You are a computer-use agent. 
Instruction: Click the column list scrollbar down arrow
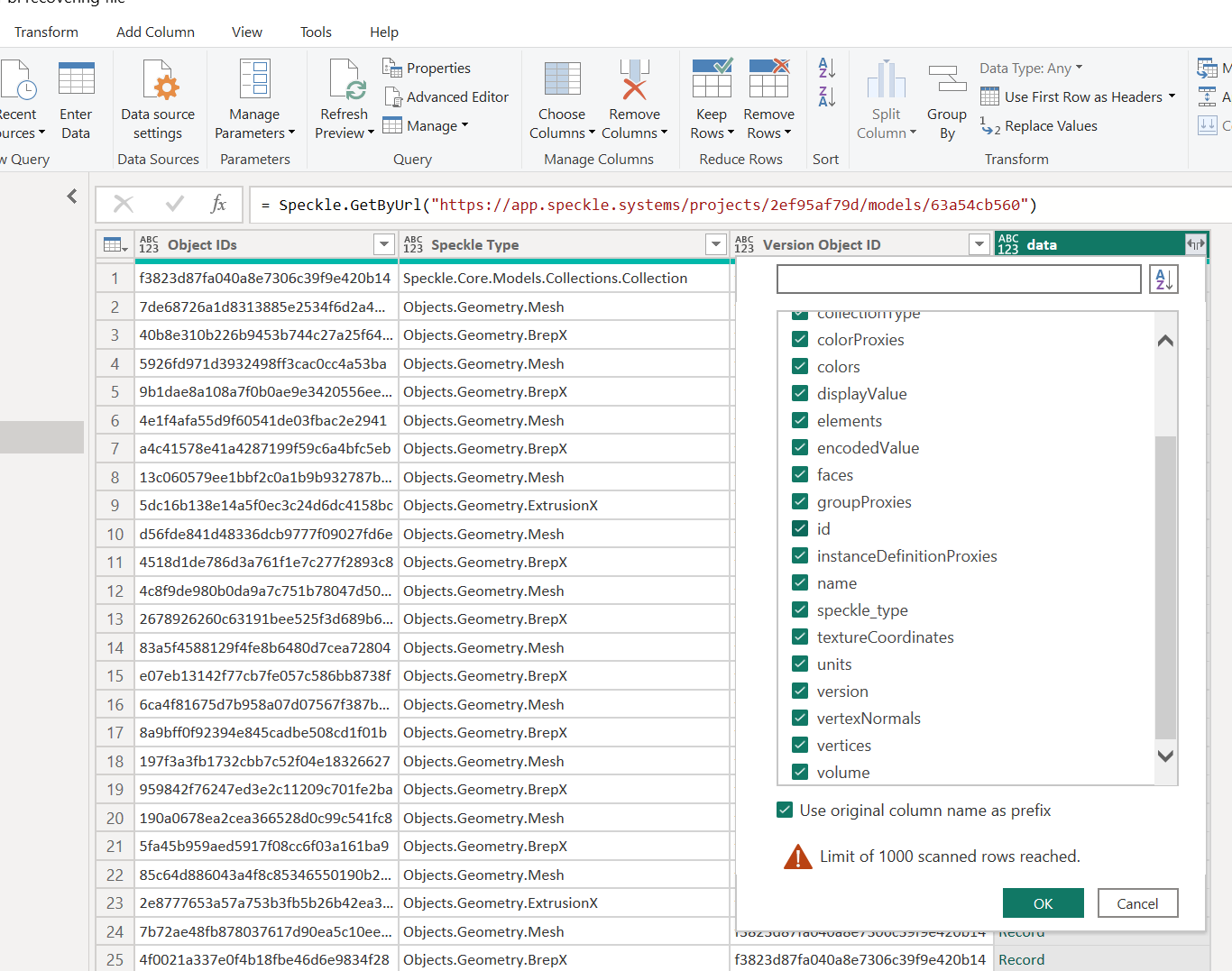point(1165,756)
